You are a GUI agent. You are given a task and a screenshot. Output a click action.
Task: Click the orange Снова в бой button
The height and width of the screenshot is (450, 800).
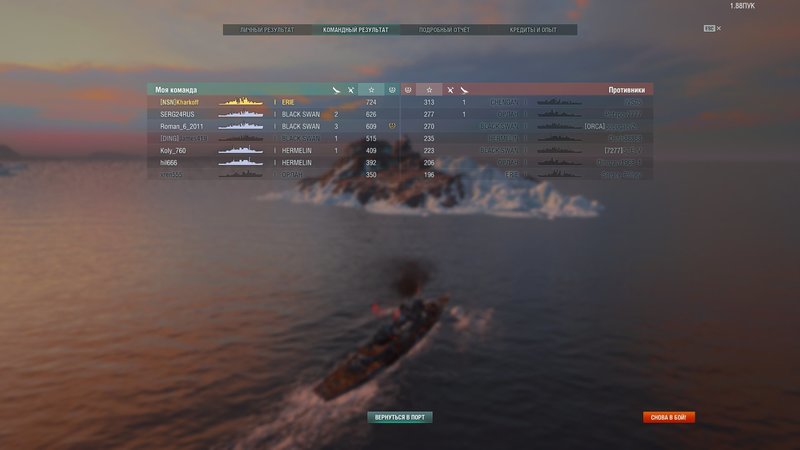[x=669, y=417]
